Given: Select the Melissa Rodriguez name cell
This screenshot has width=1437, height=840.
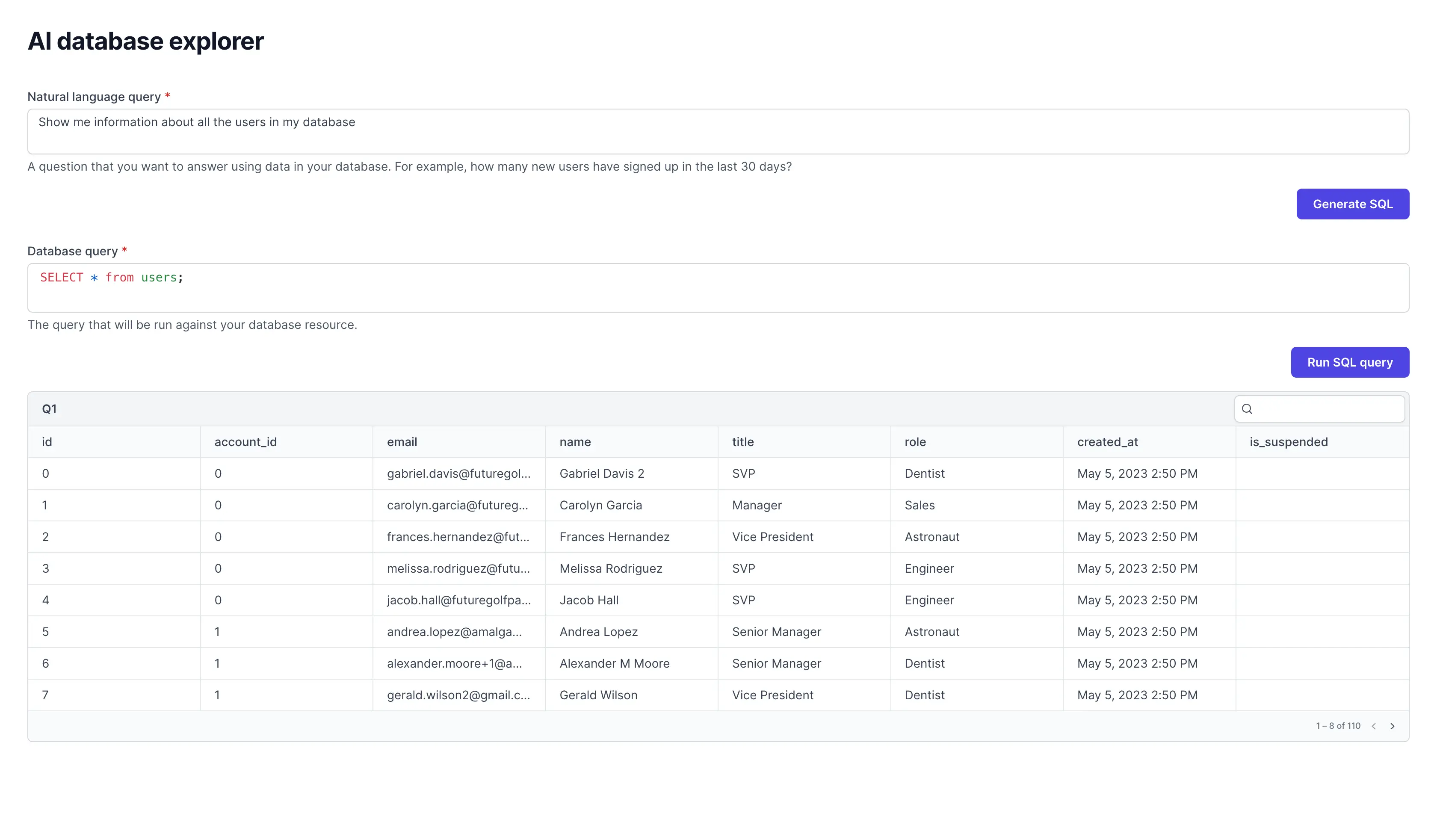Looking at the screenshot, I should point(632,568).
